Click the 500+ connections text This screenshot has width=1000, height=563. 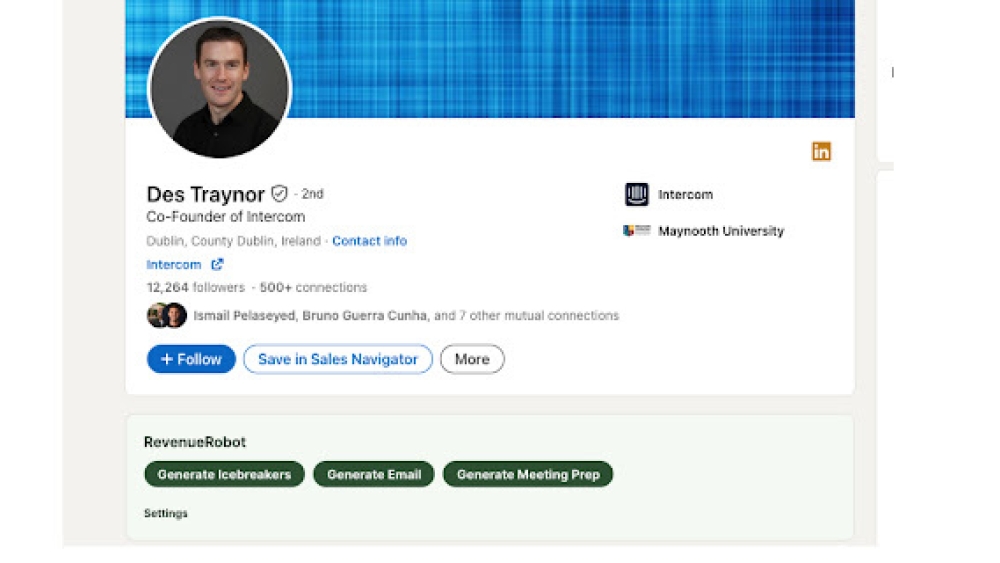[x=313, y=288]
